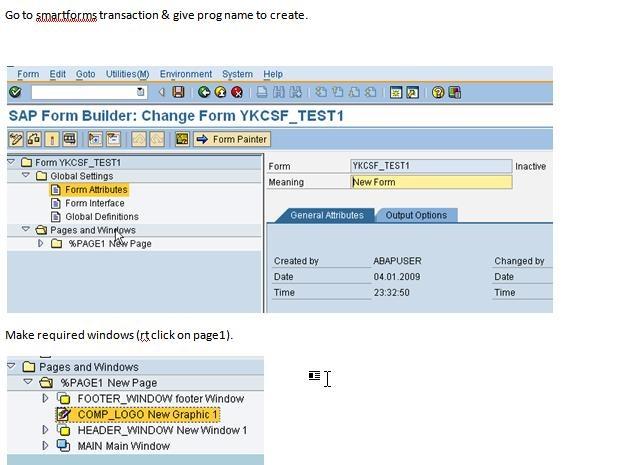Switch to General Attributes tab
The height and width of the screenshot is (465, 626).
pyautogui.click(x=327, y=215)
